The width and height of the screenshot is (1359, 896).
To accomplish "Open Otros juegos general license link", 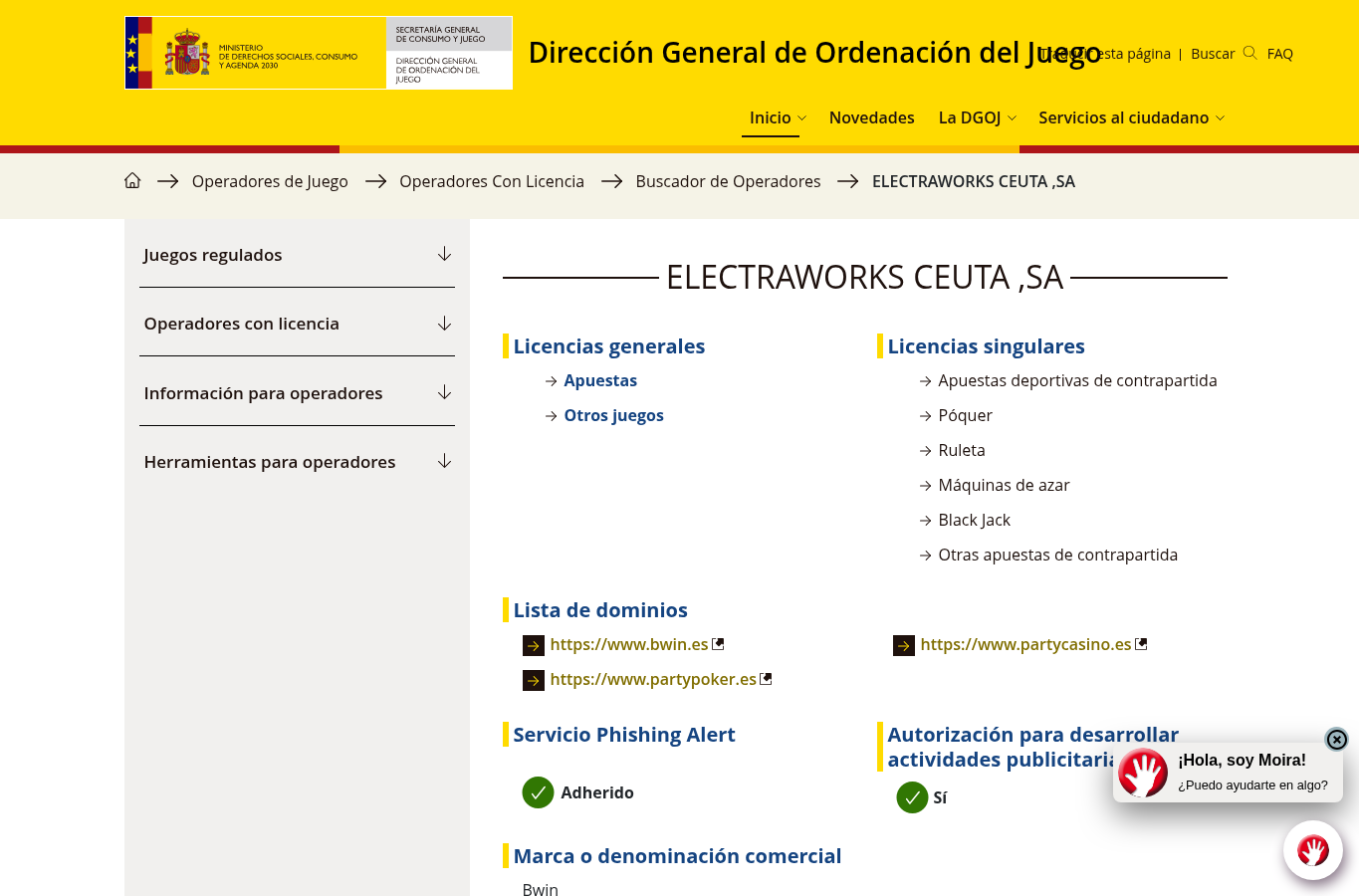I will point(613,415).
